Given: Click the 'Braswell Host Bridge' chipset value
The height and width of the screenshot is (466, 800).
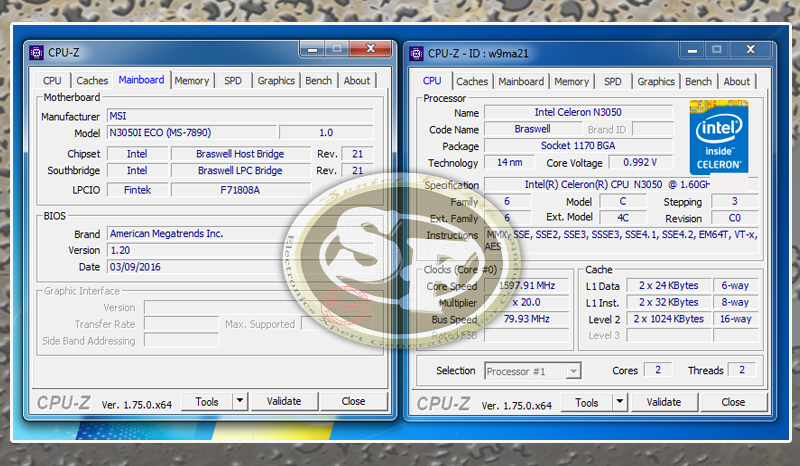Looking at the screenshot, I should pos(240,154).
